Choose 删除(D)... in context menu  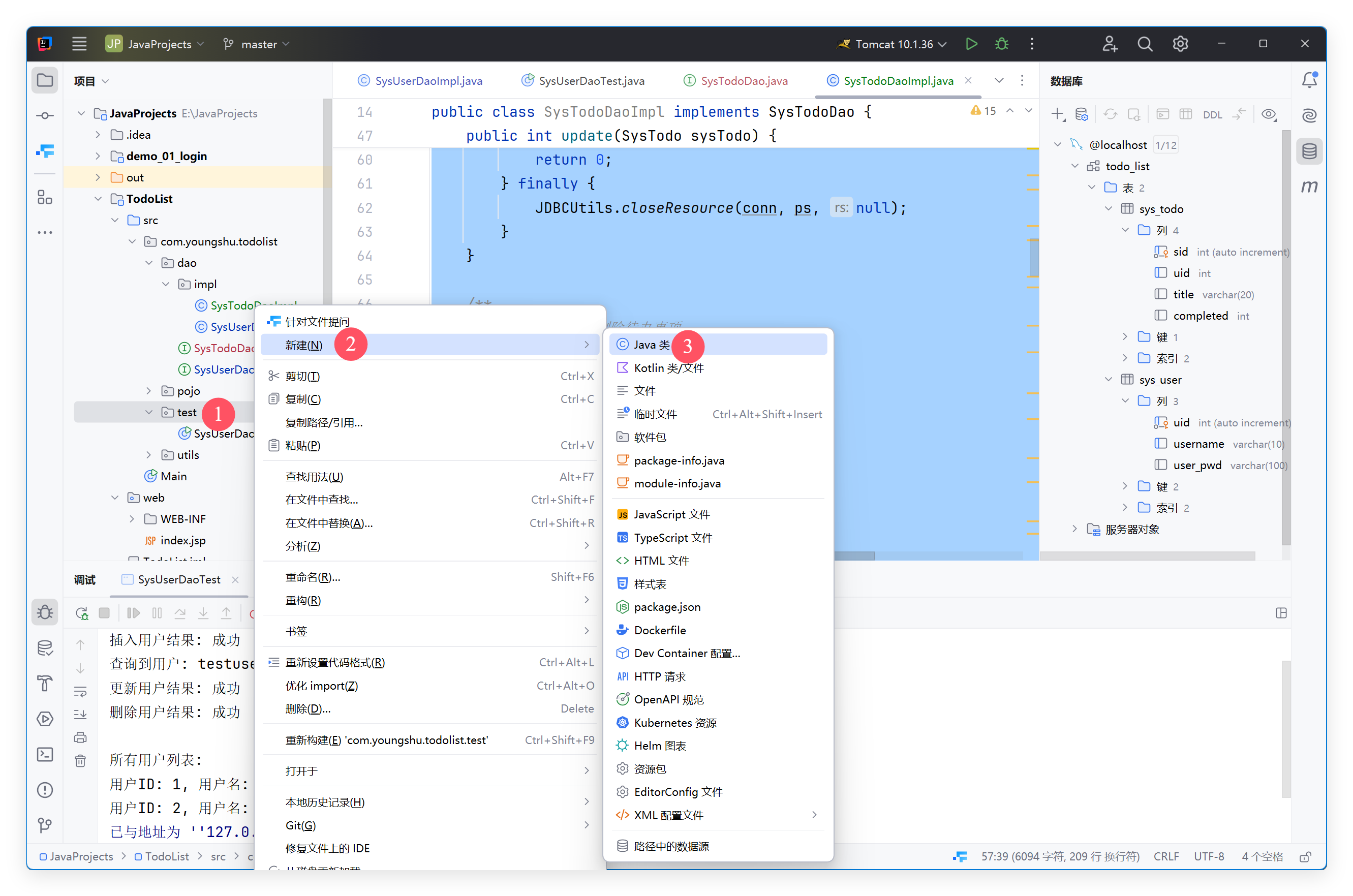pyautogui.click(x=429, y=708)
